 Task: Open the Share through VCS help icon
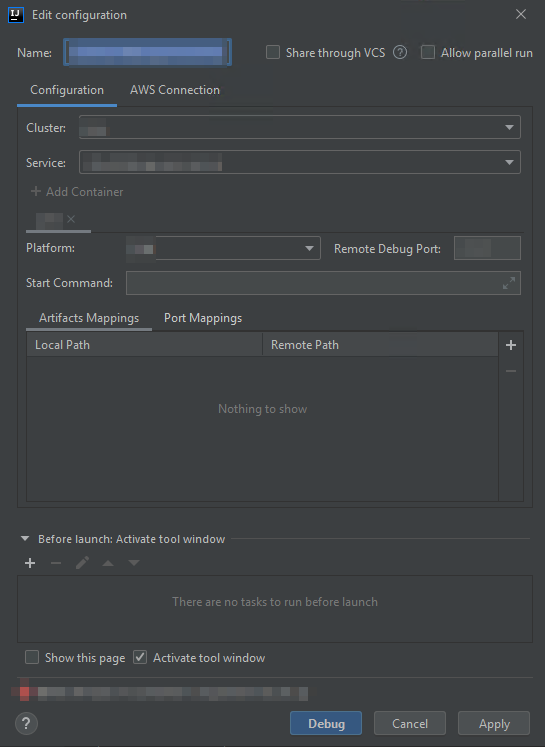400,52
